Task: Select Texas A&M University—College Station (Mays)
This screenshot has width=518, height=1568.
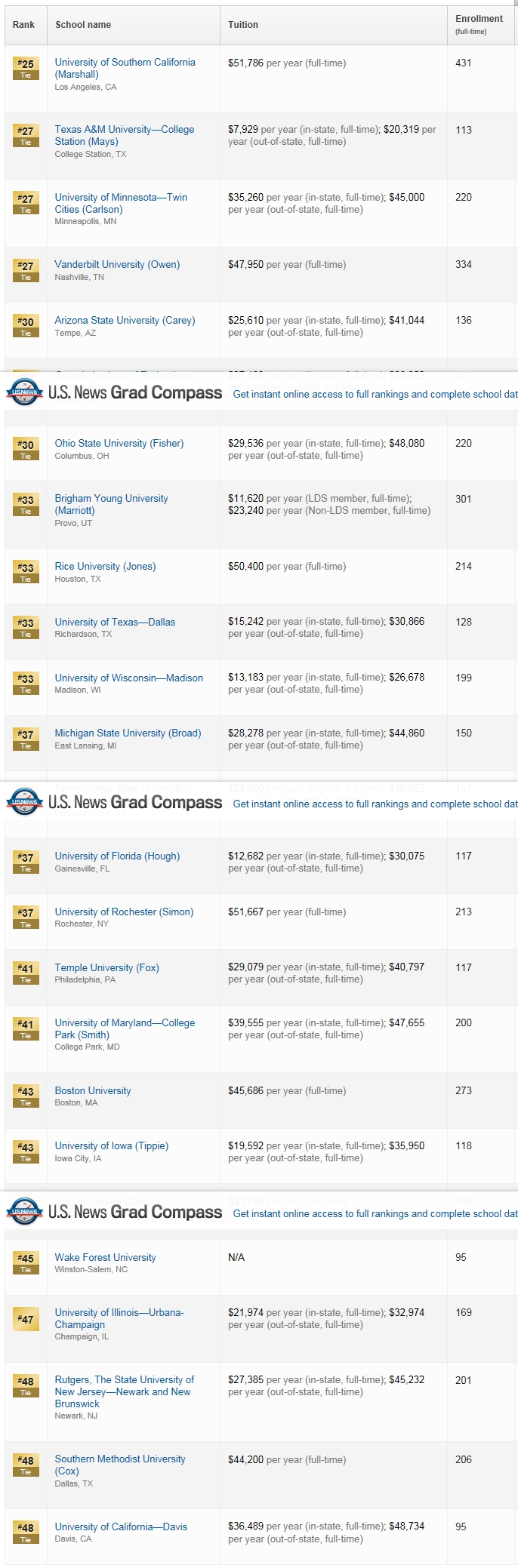Action: pos(123,135)
